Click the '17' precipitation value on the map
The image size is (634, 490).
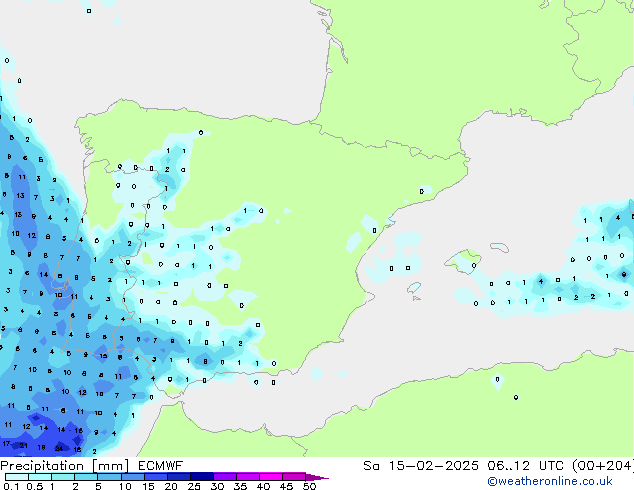[x=6, y=444]
